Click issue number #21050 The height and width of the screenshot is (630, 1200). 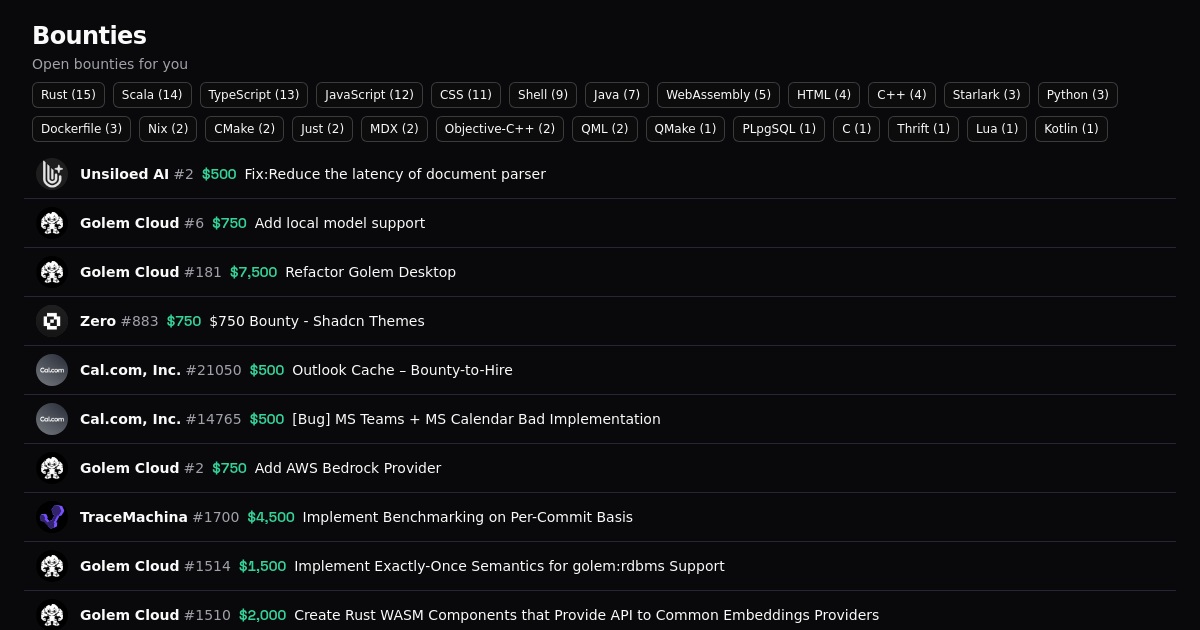click(x=214, y=370)
